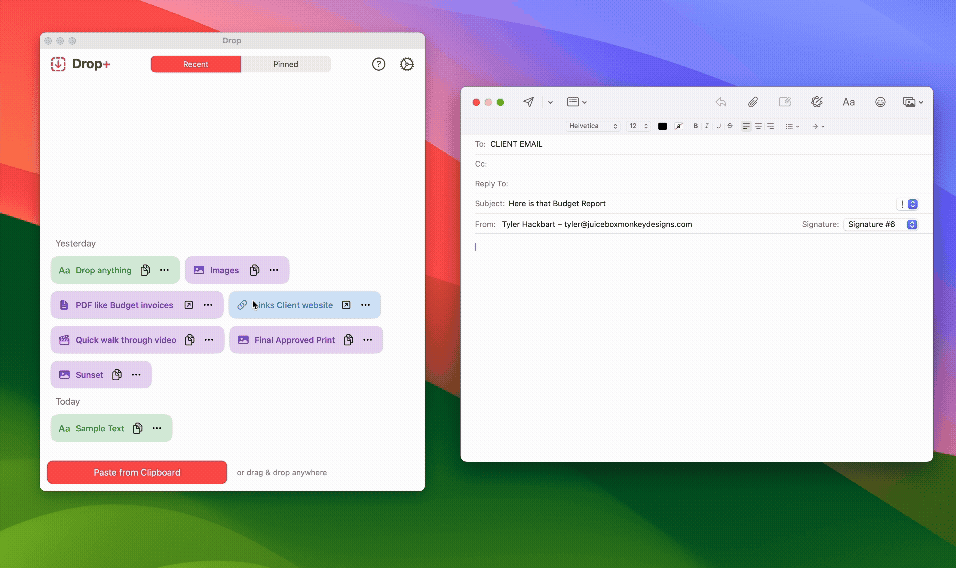Click the image icon on the Sunset chip
956x568 pixels.
(64, 375)
